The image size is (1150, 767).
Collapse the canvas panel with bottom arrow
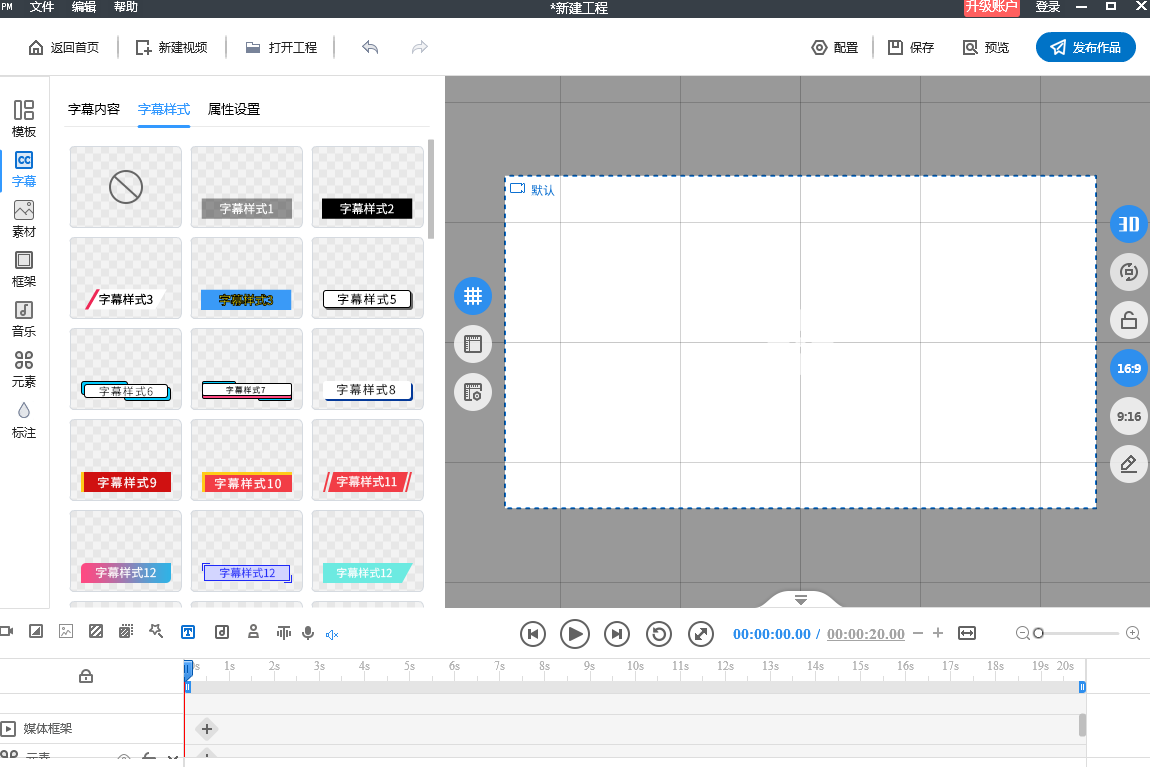point(800,600)
